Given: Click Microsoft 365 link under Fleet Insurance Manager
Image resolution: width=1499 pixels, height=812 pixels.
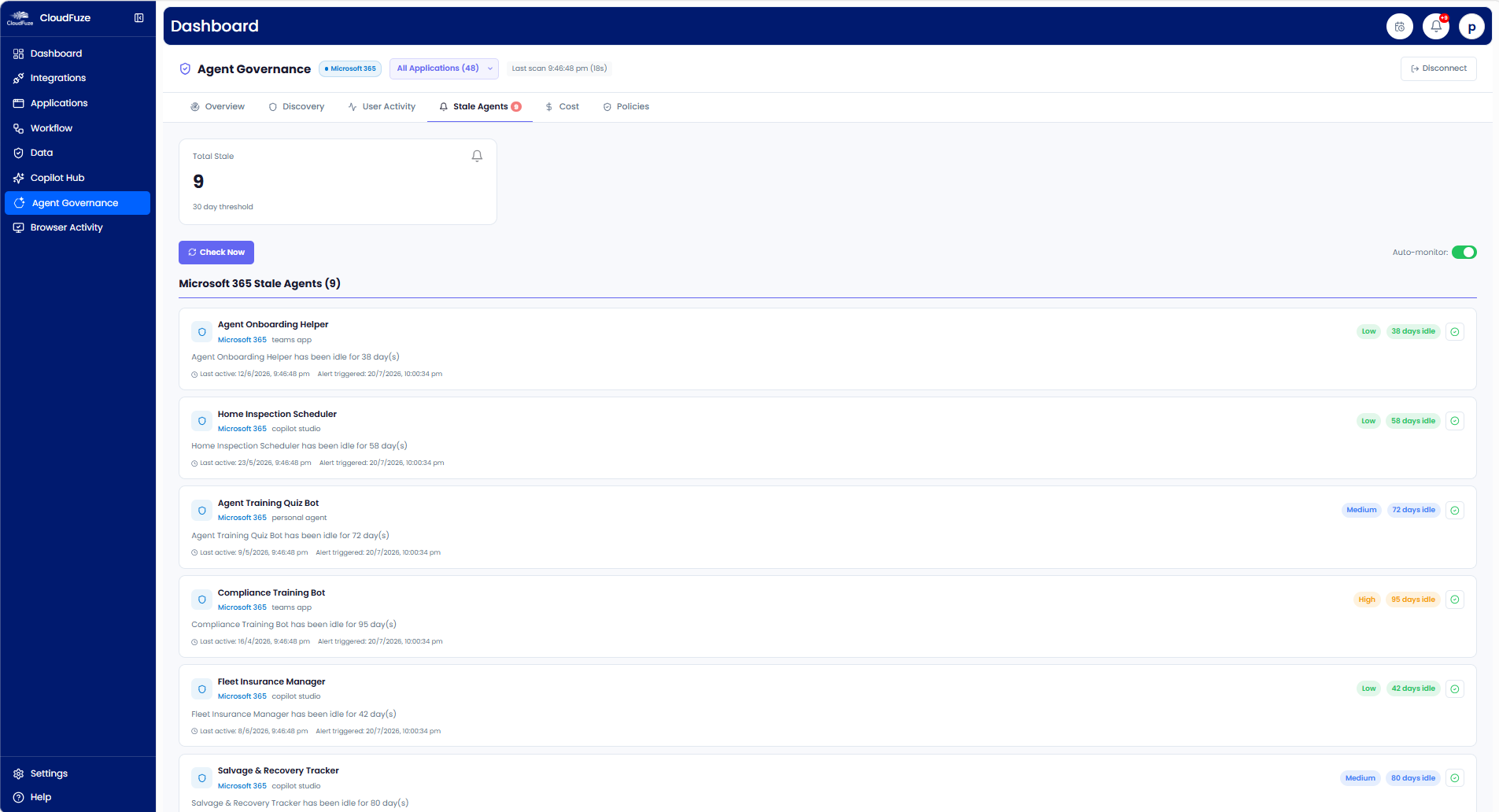Looking at the screenshot, I should [242, 696].
